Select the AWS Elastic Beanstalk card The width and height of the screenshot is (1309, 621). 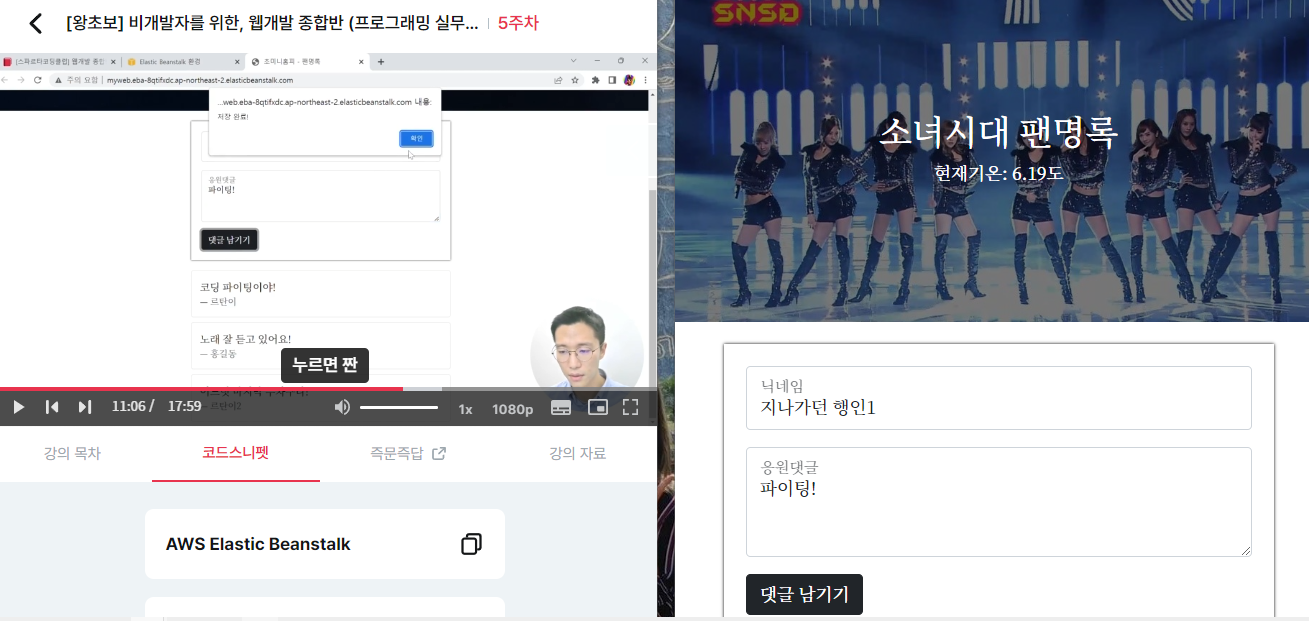pos(325,544)
